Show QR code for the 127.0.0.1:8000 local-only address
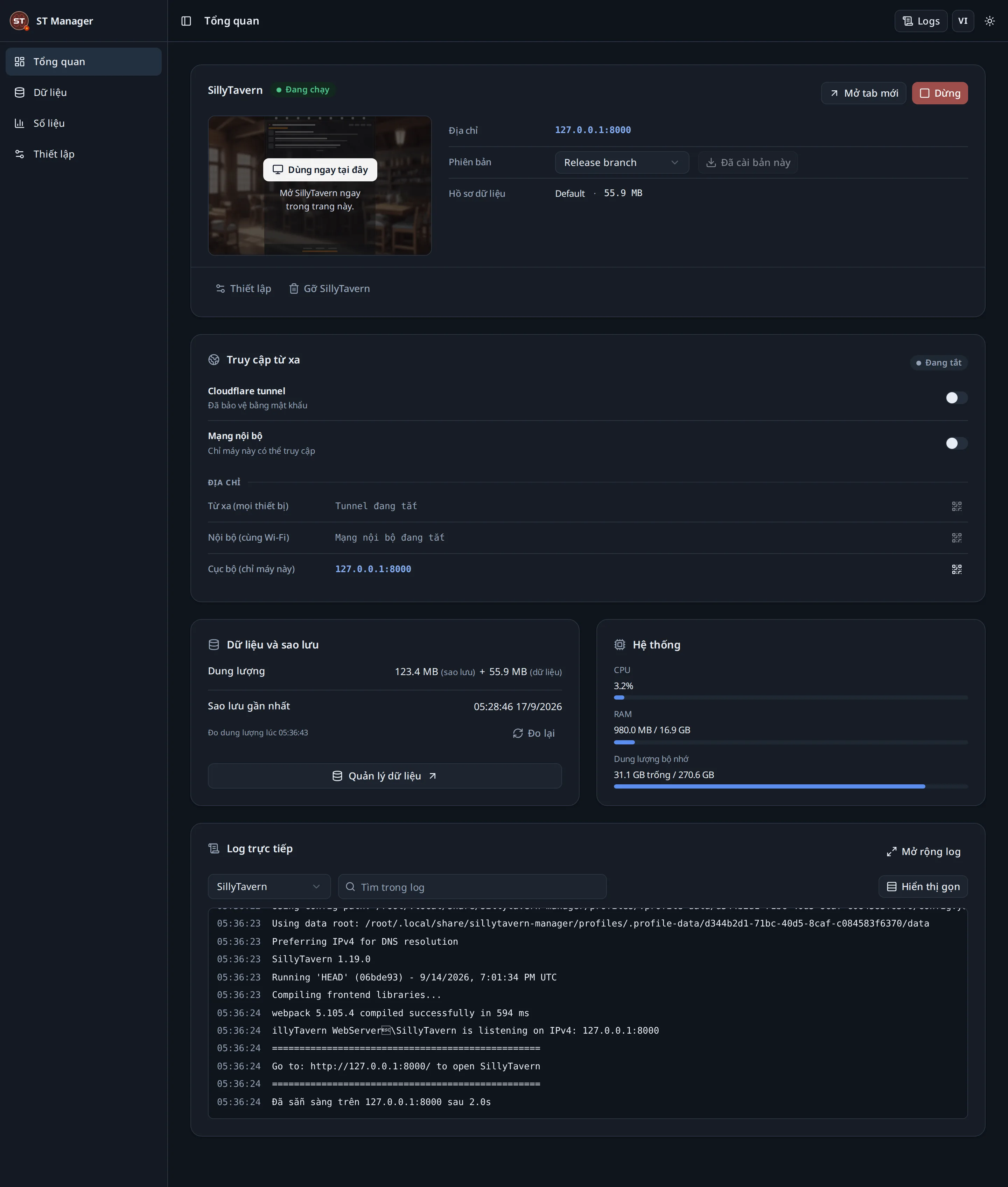1008x1187 pixels. 957,569
